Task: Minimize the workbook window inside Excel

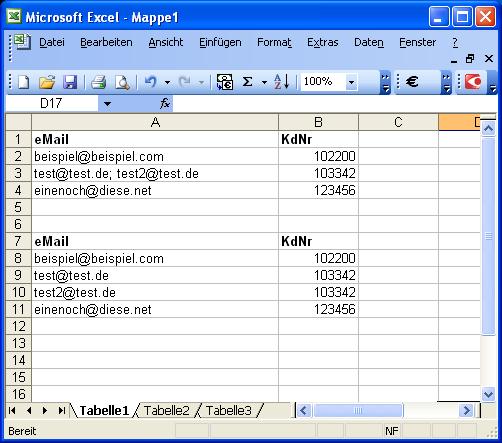Action: pyautogui.click(x=454, y=61)
